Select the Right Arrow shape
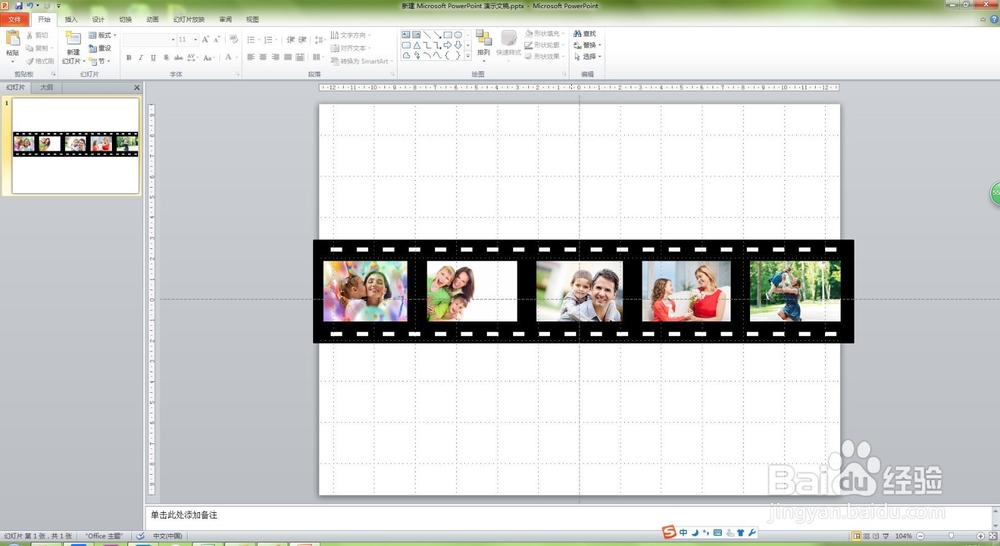 tap(447, 45)
